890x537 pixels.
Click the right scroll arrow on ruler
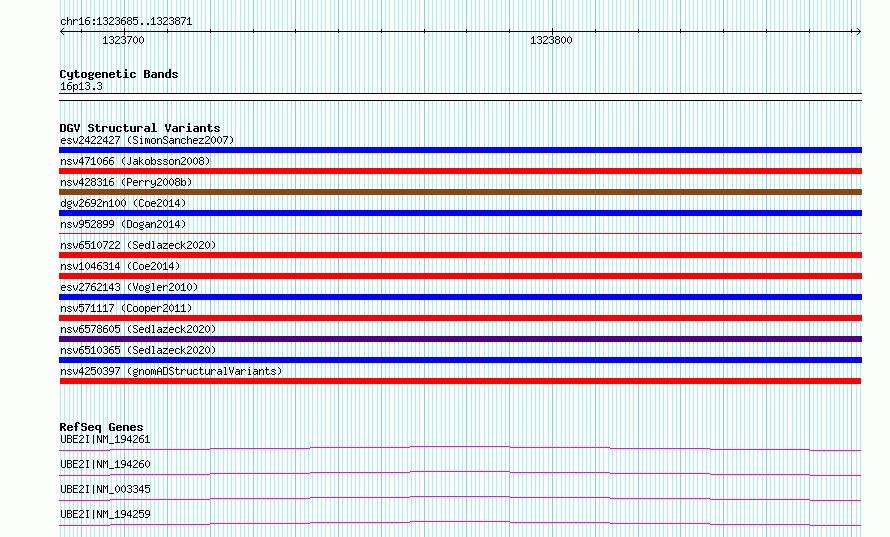pos(858,32)
